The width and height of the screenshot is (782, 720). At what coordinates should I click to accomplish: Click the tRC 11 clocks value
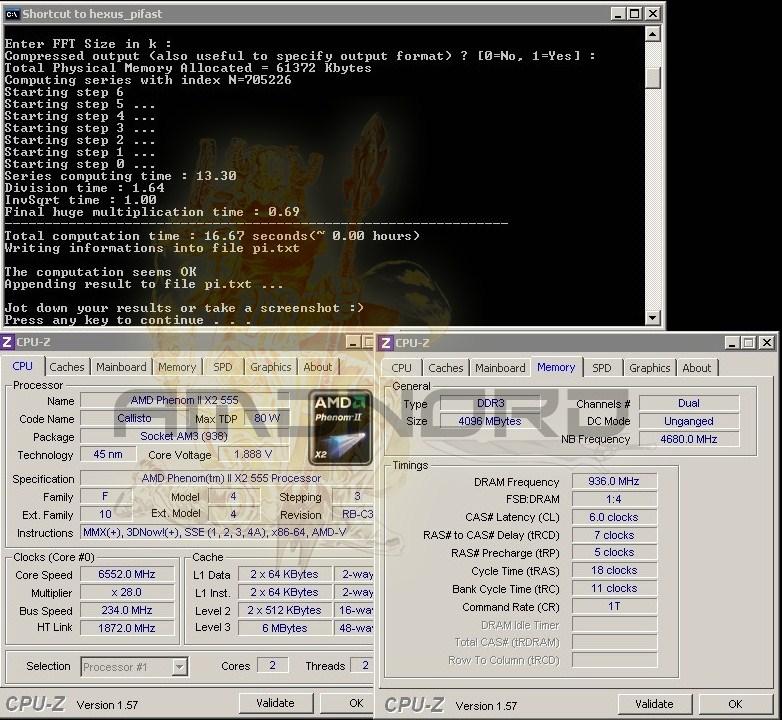(614, 588)
